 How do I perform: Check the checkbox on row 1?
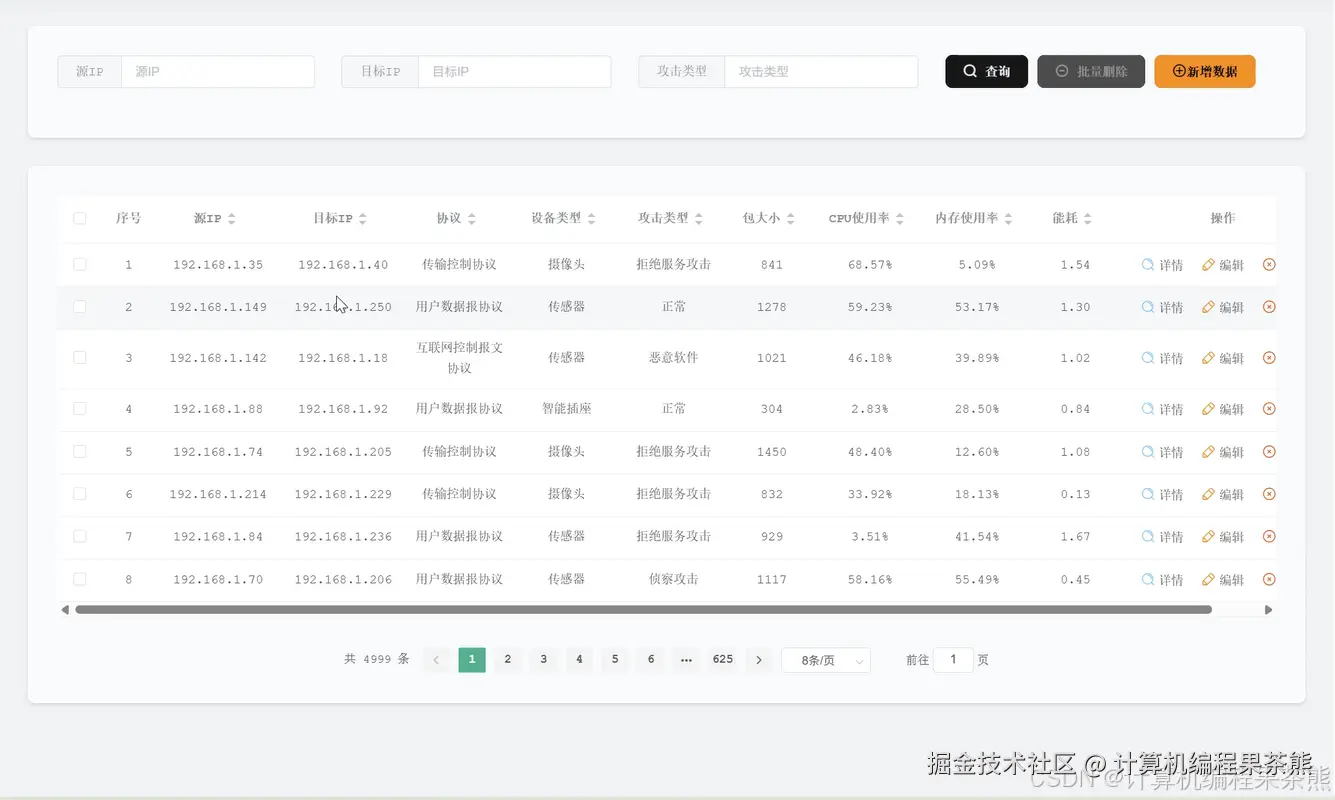pyautogui.click(x=80, y=264)
